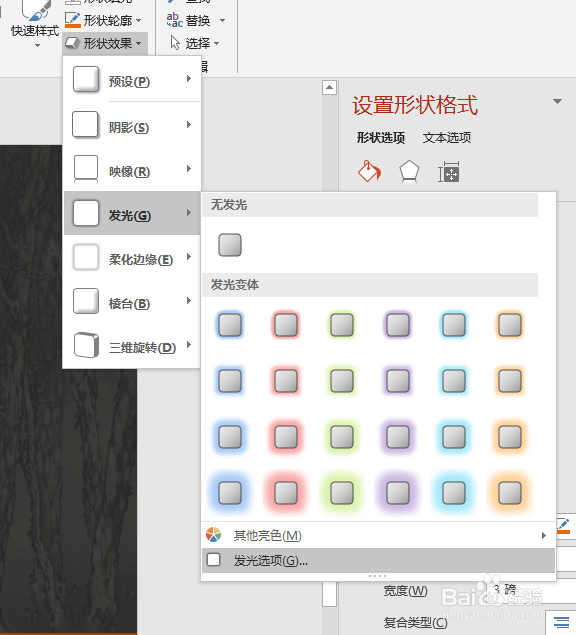The image size is (576, 635).
Task: Choose the no-glow swatch under 无发光
Action: pyautogui.click(x=230, y=245)
